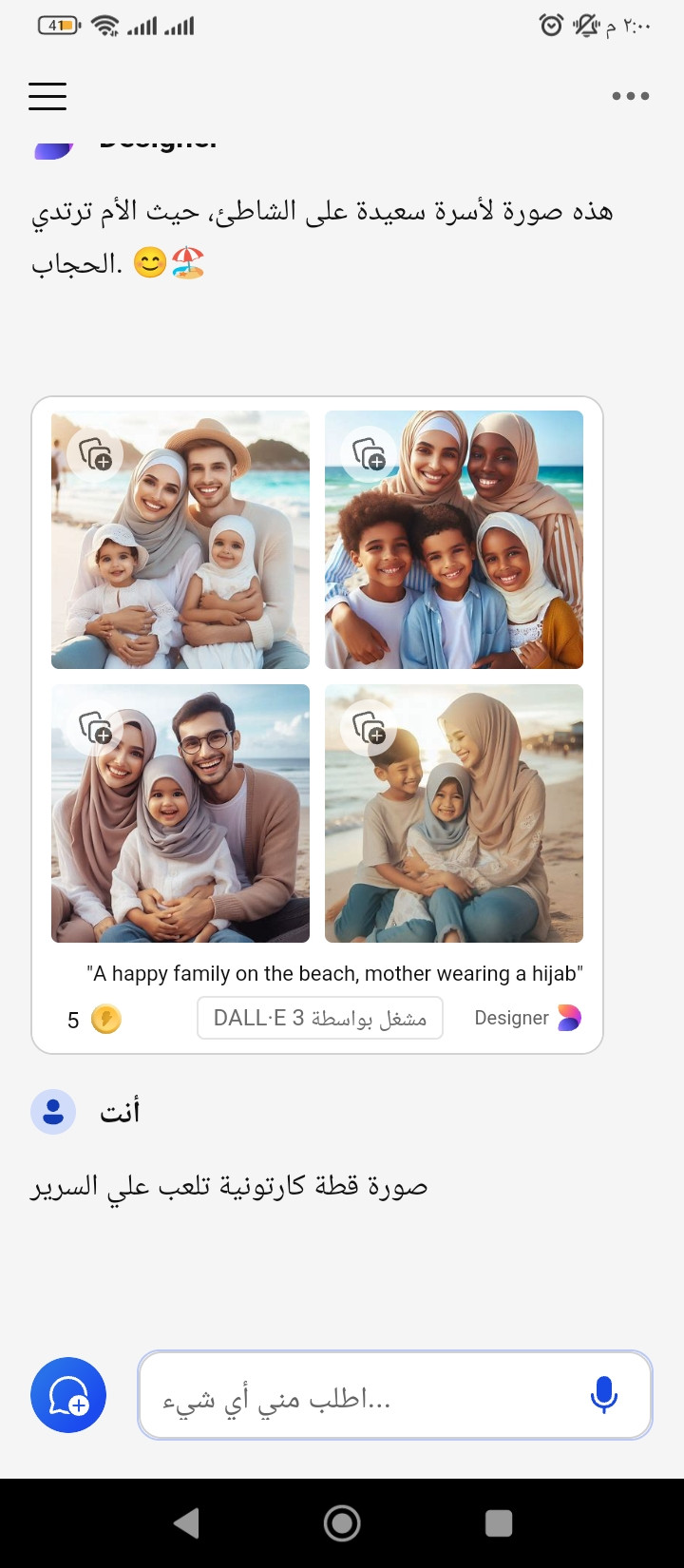The width and height of the screenshot is (684, 1568).
Task: Tap the microphone voice input icon
Action: click(x=603, y=1396)
